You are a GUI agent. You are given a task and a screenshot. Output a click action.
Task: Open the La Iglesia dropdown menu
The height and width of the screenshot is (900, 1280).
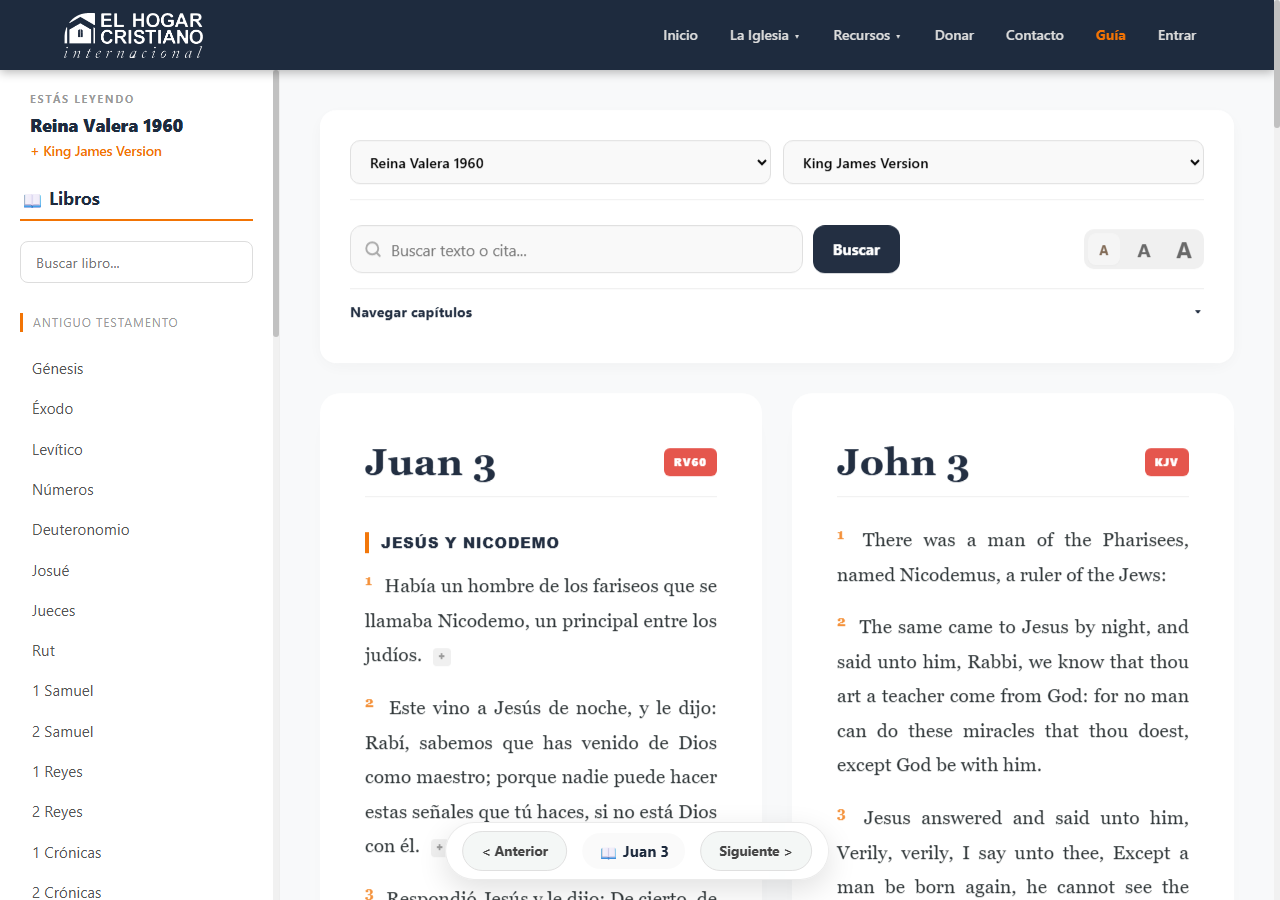765,35
